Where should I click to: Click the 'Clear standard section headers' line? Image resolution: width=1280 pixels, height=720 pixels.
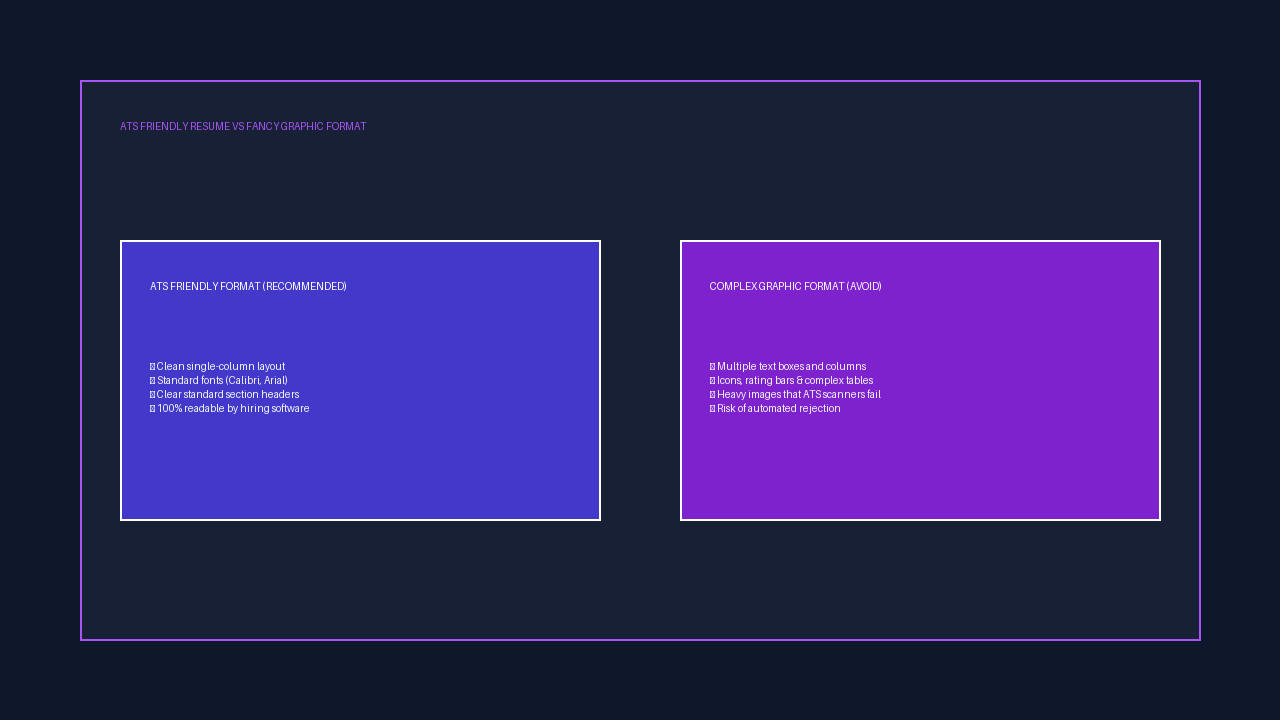coord(225,395)
